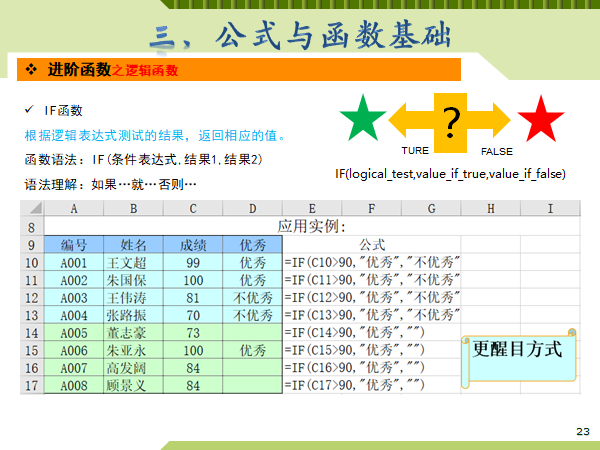The width and height of the screenshot is (600, 450).
Task: Click cell 'A004'
Action: click(74, 316)
